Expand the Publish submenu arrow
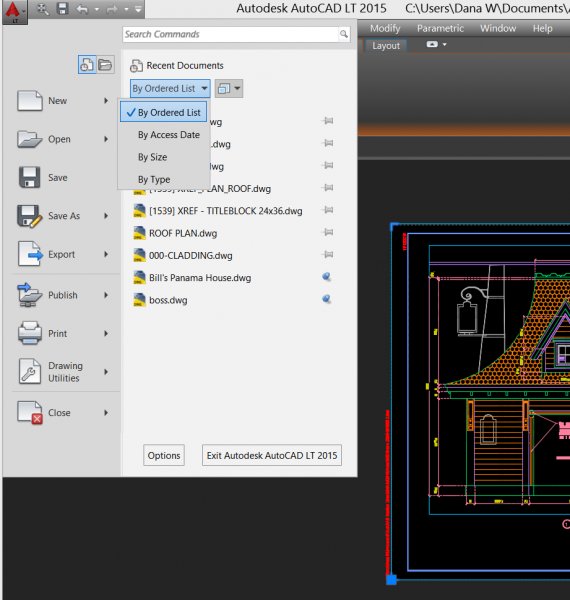 point(106,295)
